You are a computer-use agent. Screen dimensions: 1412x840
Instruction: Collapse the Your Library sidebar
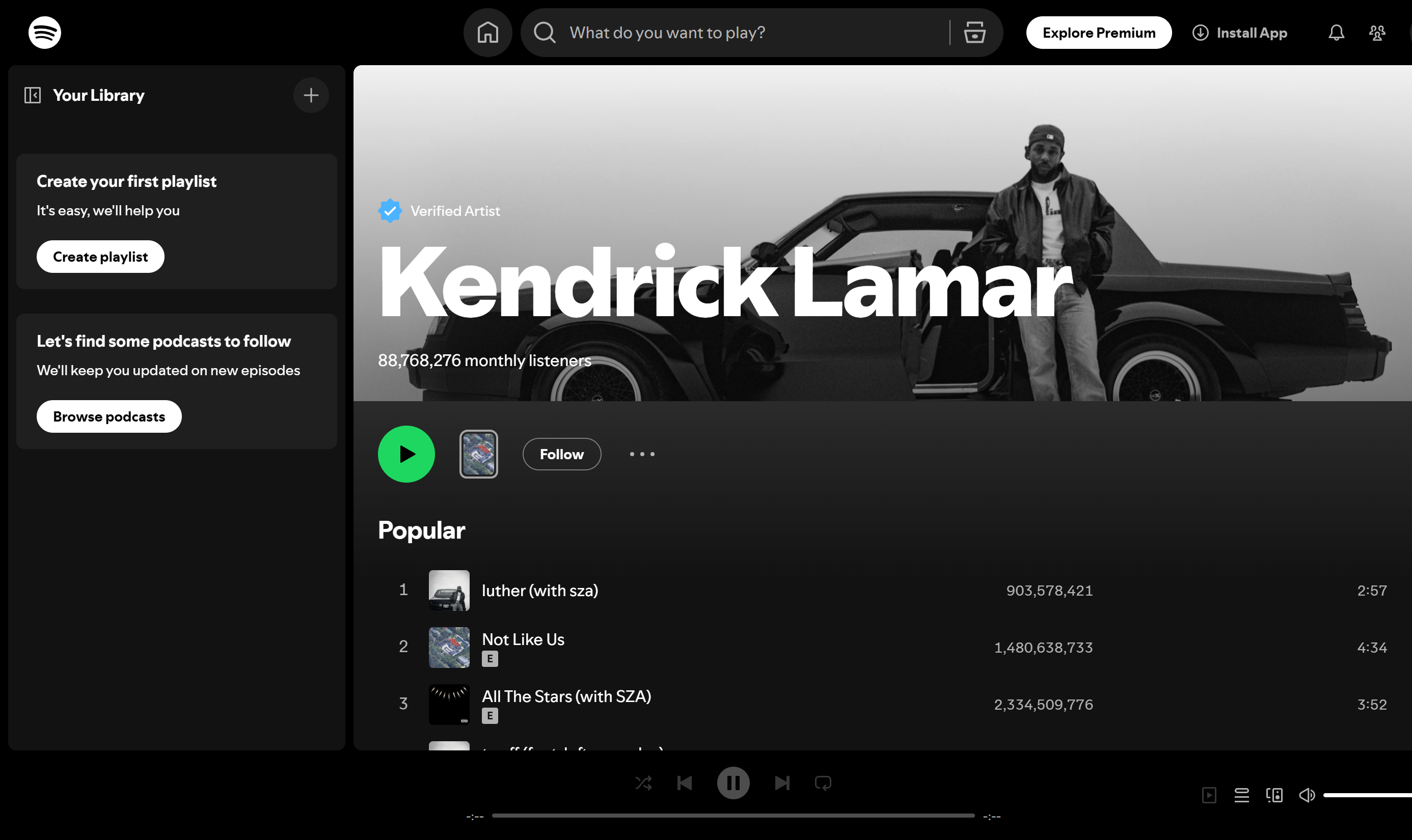tap(33, 95)
